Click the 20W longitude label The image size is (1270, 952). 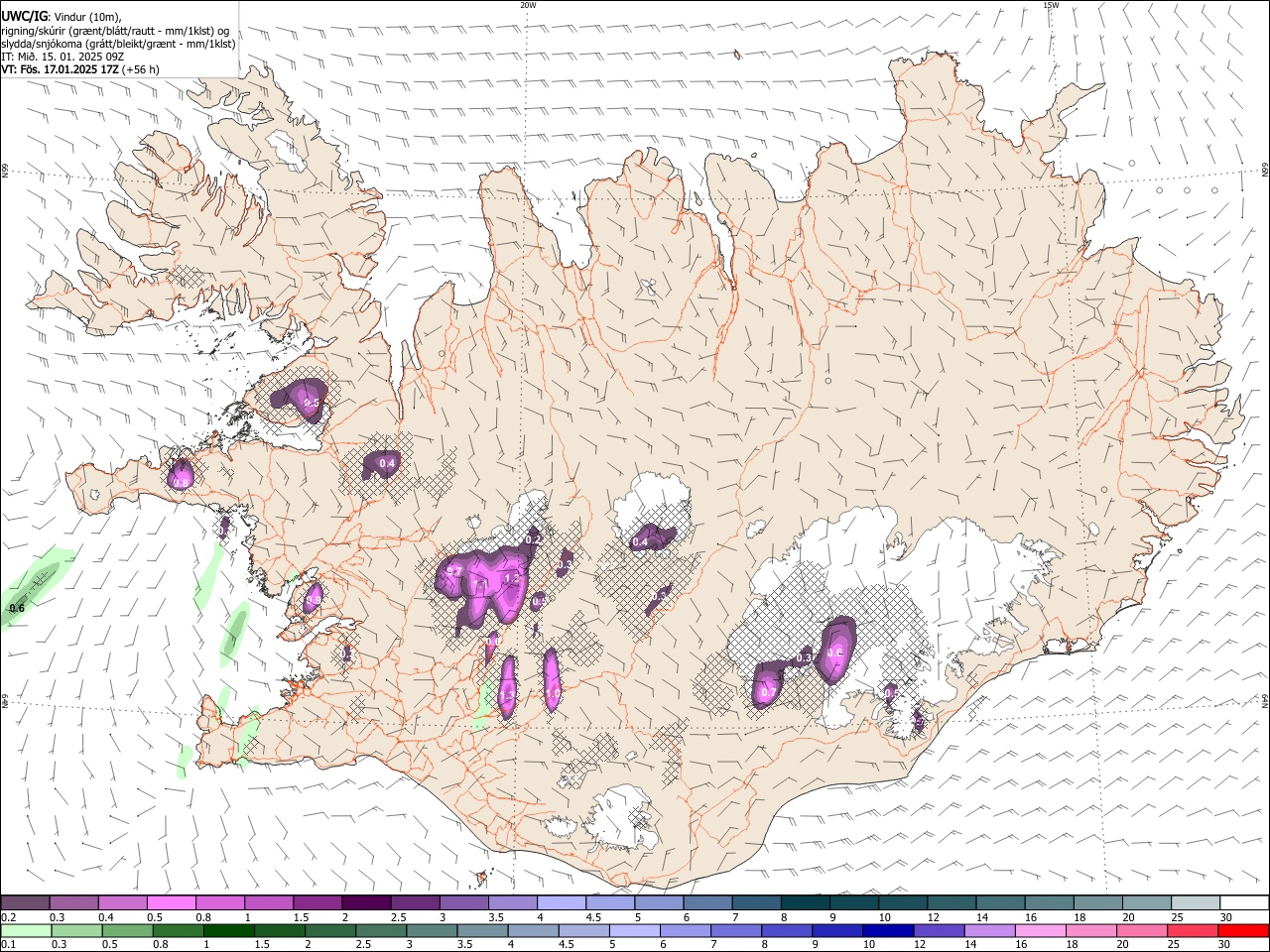pos(528,5)
